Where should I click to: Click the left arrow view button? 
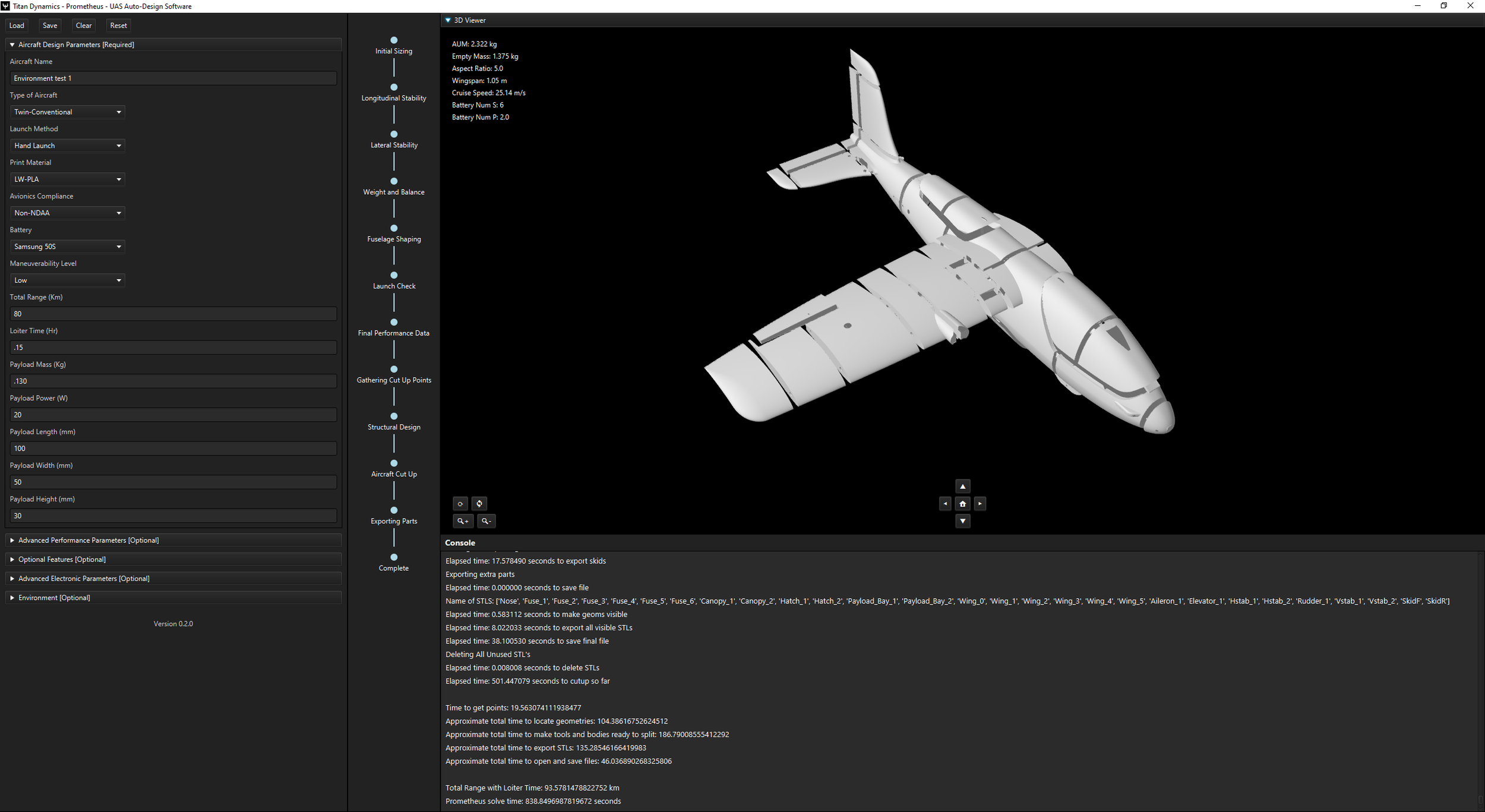pos(945,504)
